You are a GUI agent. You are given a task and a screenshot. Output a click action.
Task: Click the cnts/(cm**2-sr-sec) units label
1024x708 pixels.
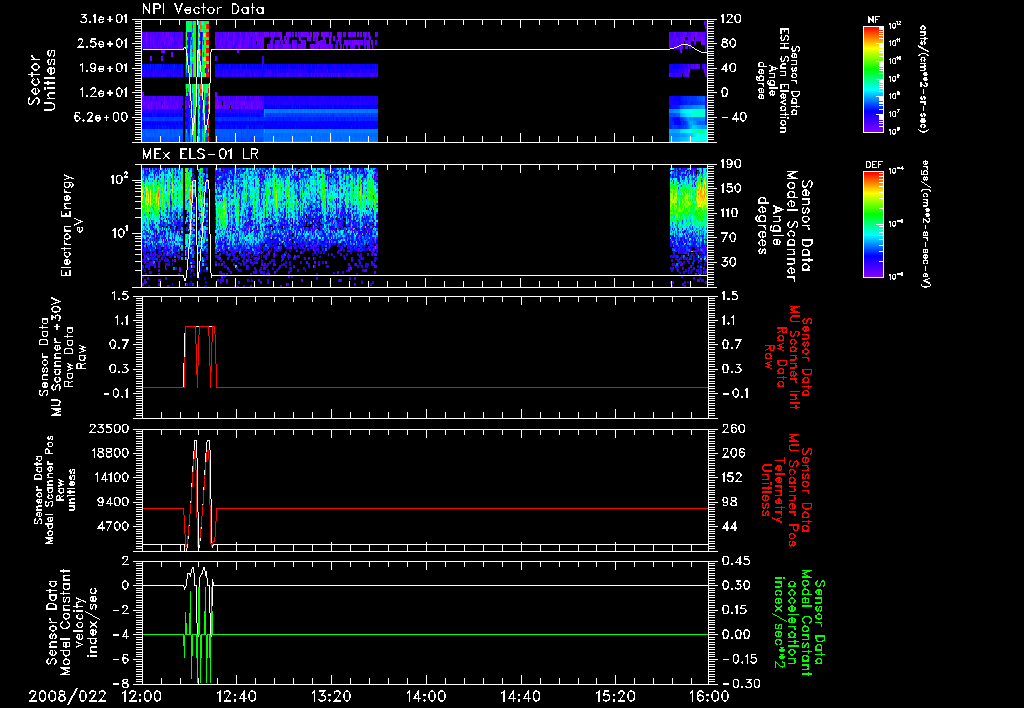pos(923,79)
